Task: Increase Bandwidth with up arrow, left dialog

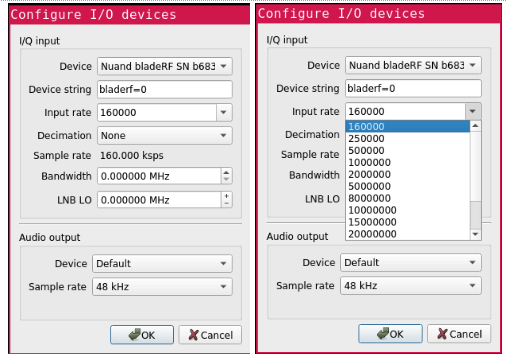Action: click(x=226, y=172)
